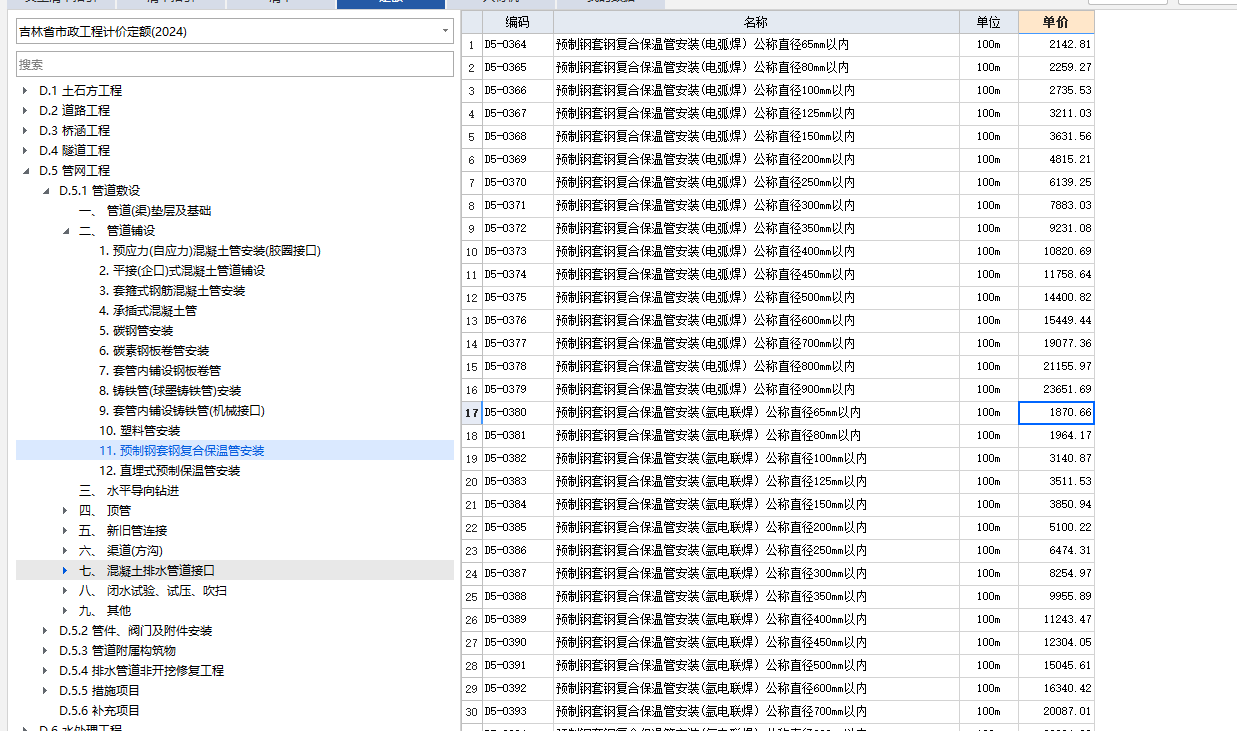Select 6. 碳素钢板卷管安装 item
Screen dimensions: 1237x731
154,351
